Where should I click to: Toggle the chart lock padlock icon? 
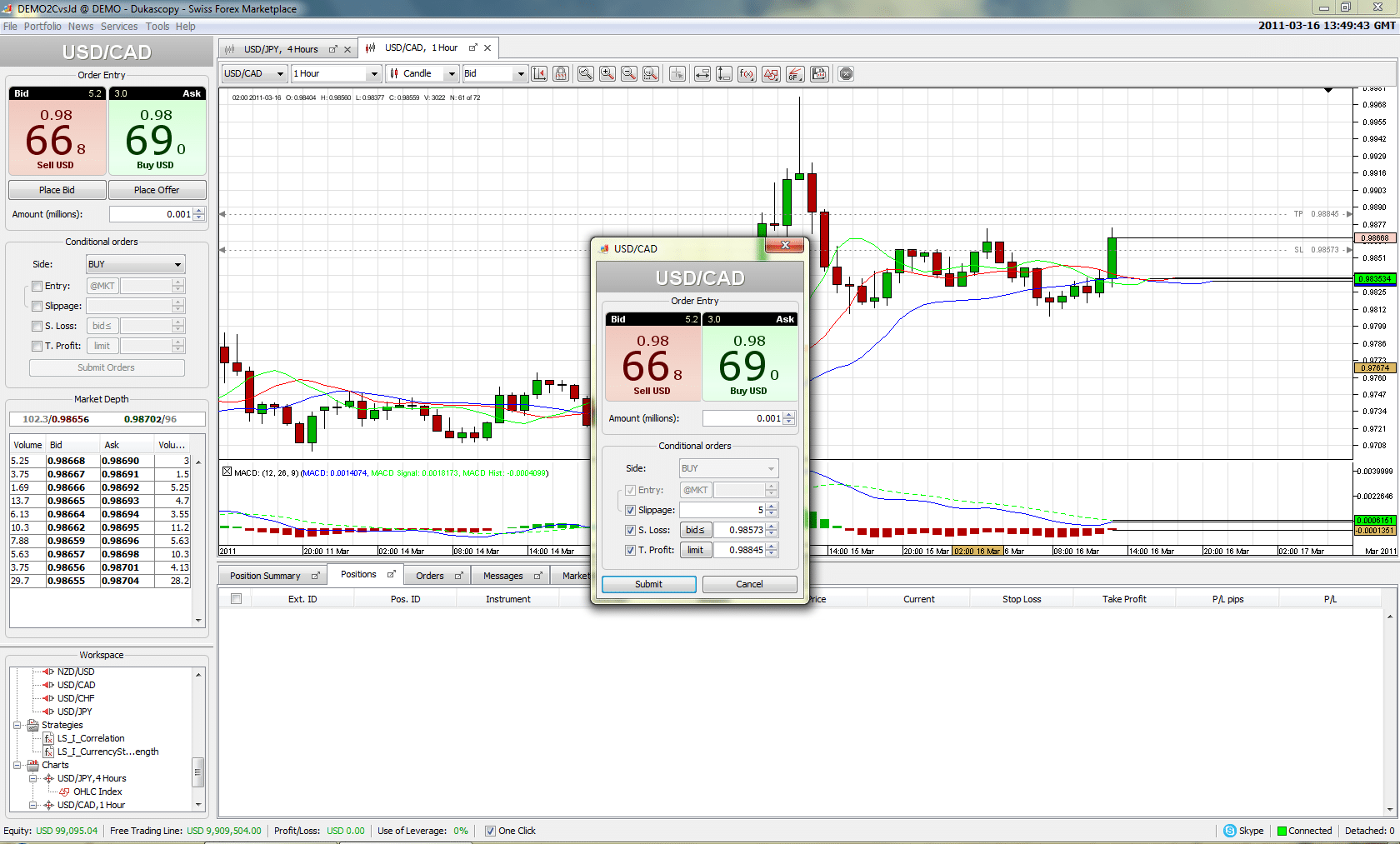point(561,74)
